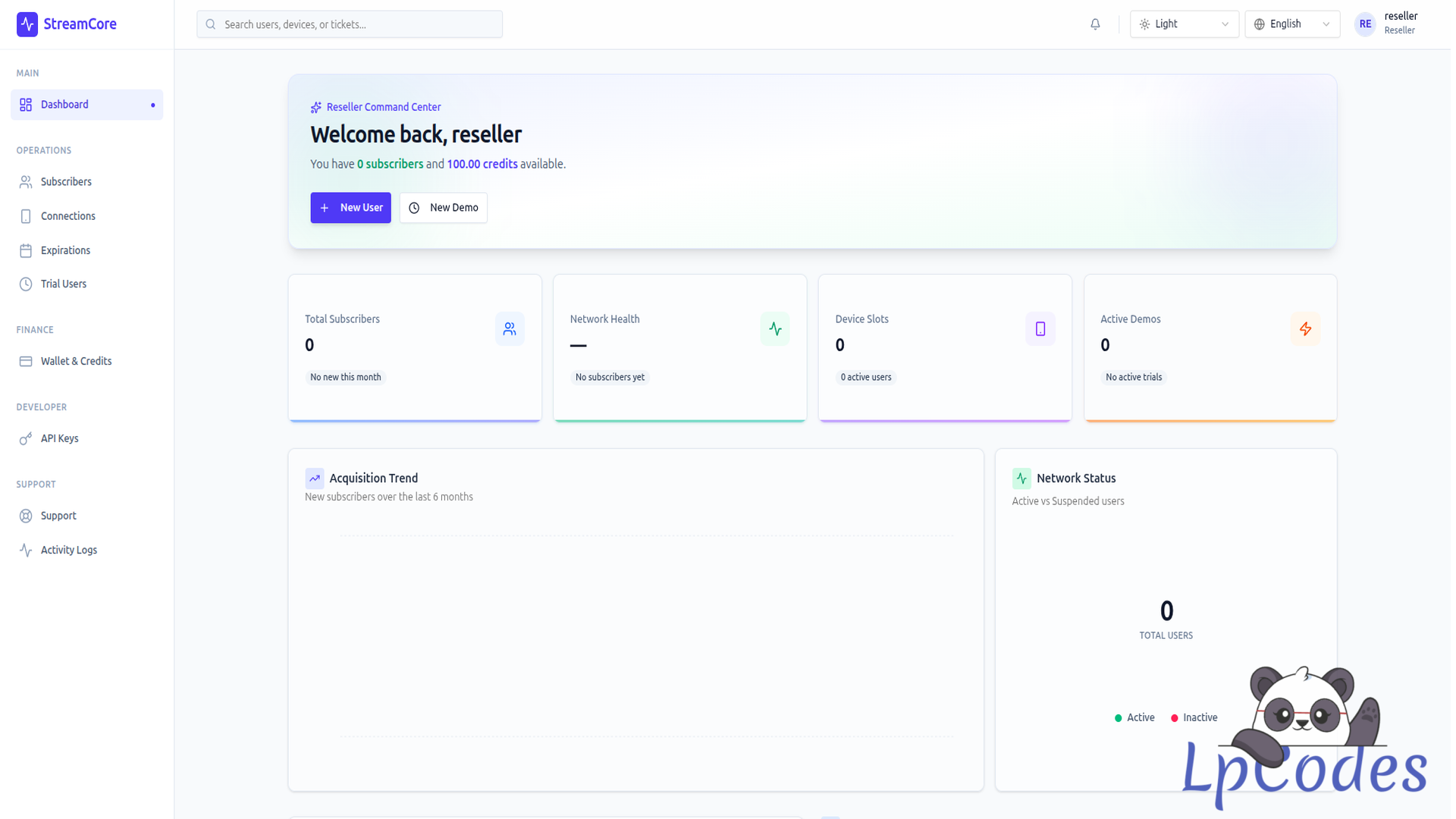The height and width of the screenshot is (819, 1456).
Task: Click the Network Status pulse icon
Action: tap(1021, 479)
